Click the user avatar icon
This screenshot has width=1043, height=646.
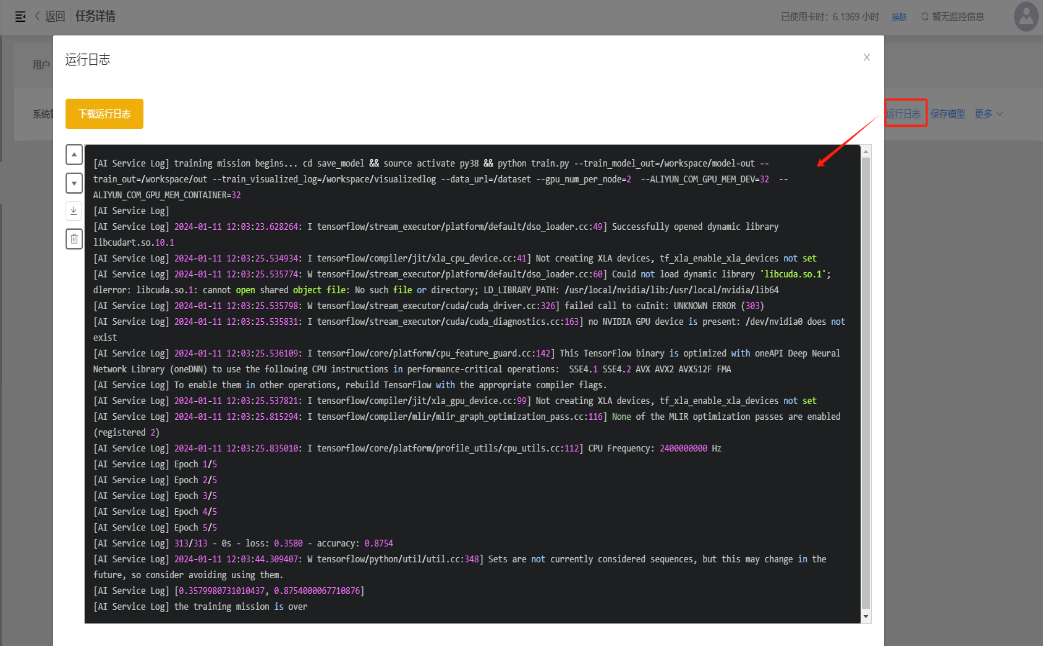click(1026, 16)
